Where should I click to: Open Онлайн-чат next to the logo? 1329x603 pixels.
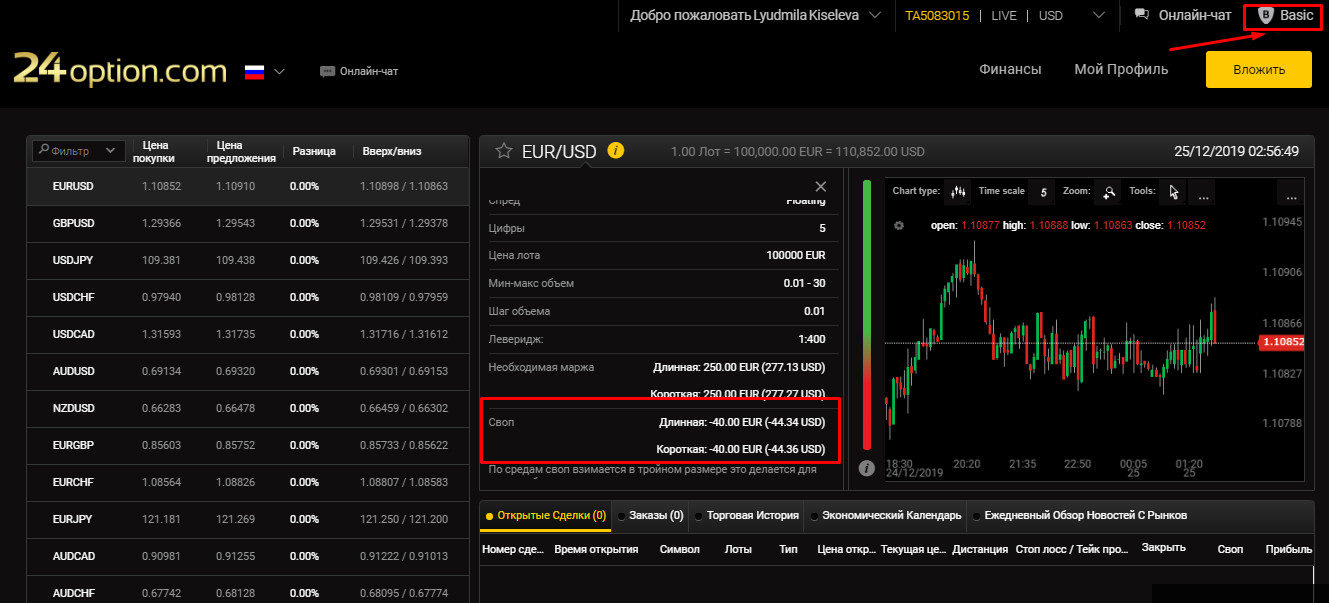359,71
